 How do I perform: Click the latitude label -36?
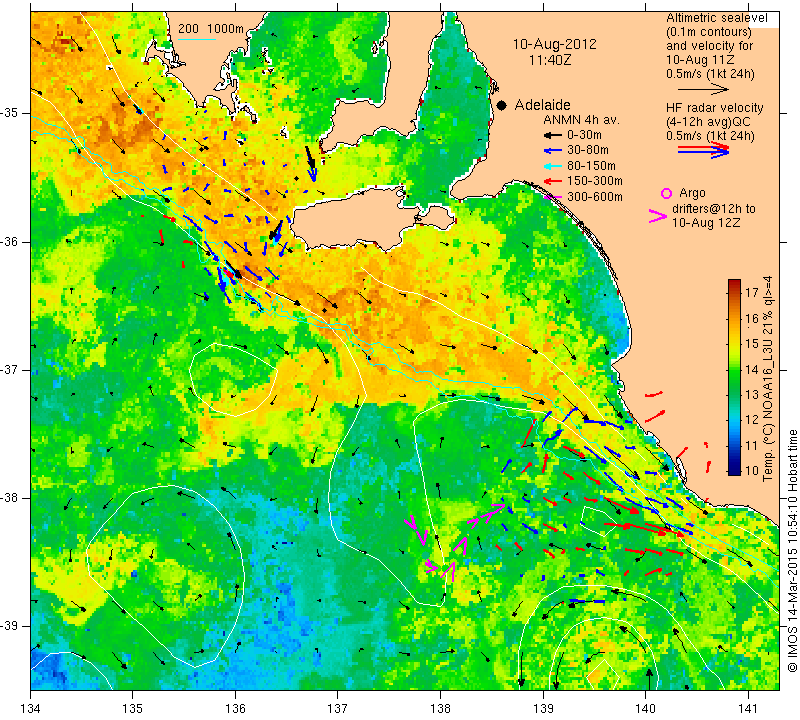[x=9, y=241]
